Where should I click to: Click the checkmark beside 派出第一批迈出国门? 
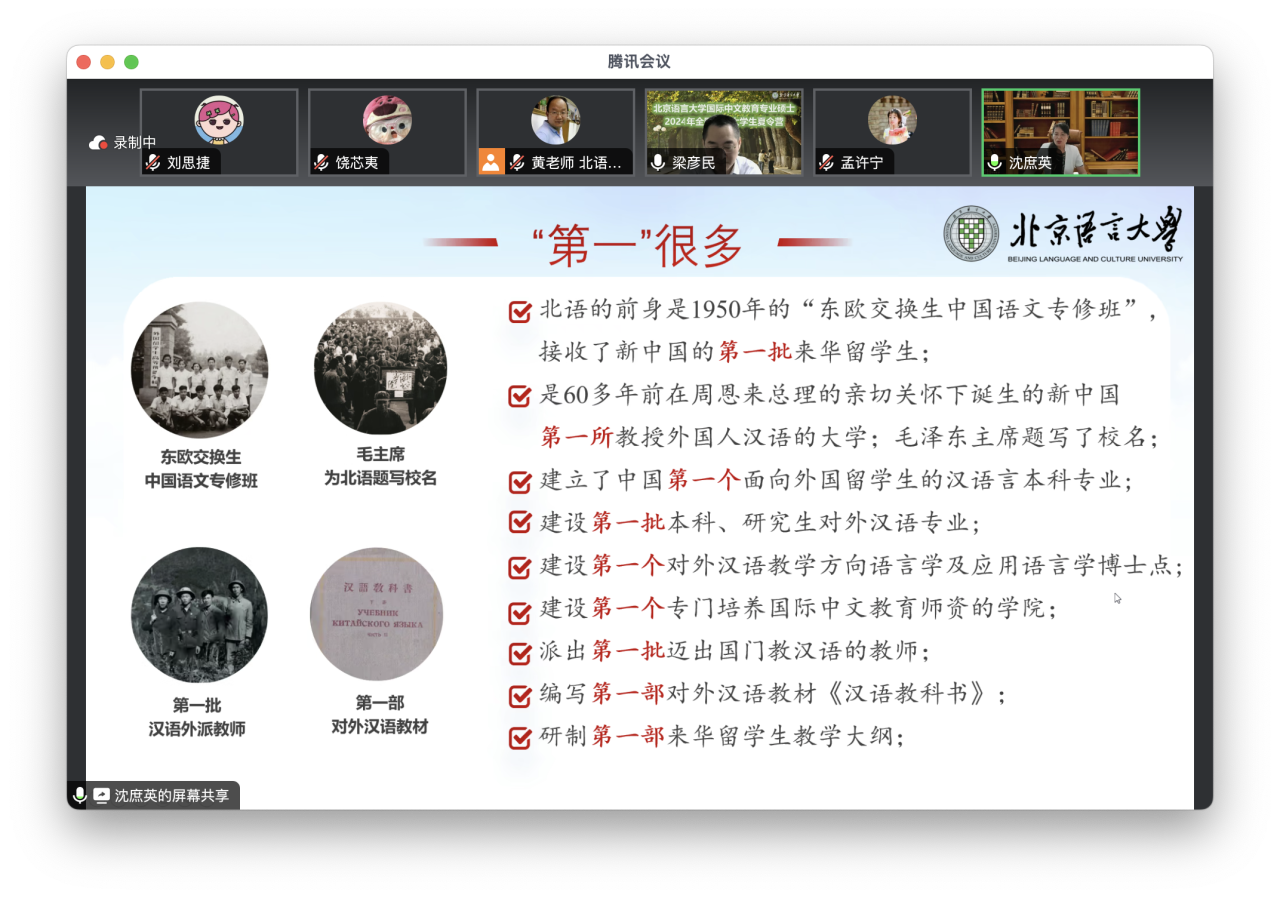(519, 654)
